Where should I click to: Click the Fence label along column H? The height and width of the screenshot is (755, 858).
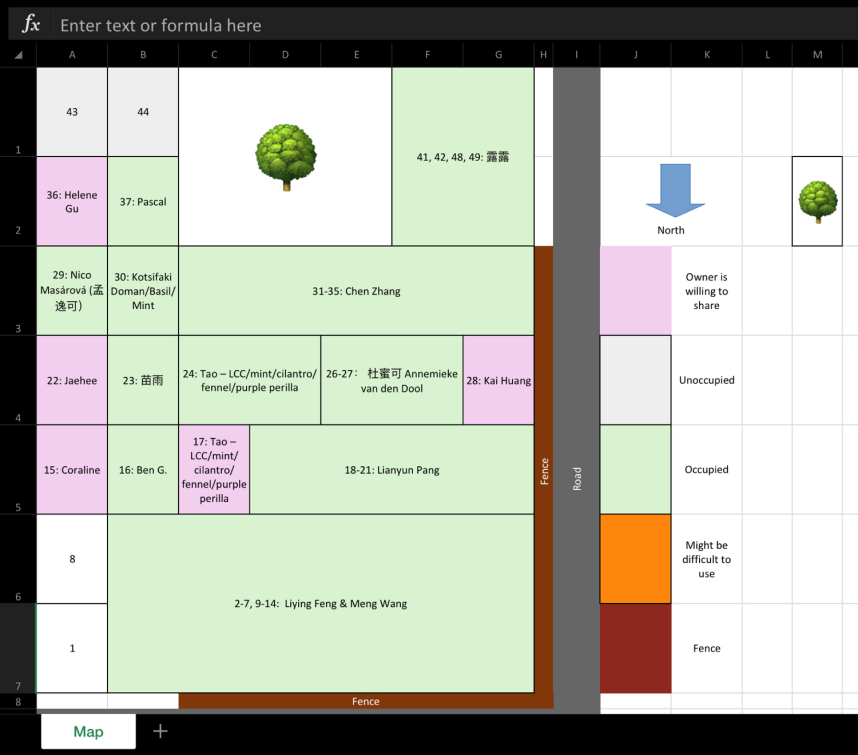click(x=543, y=469)
